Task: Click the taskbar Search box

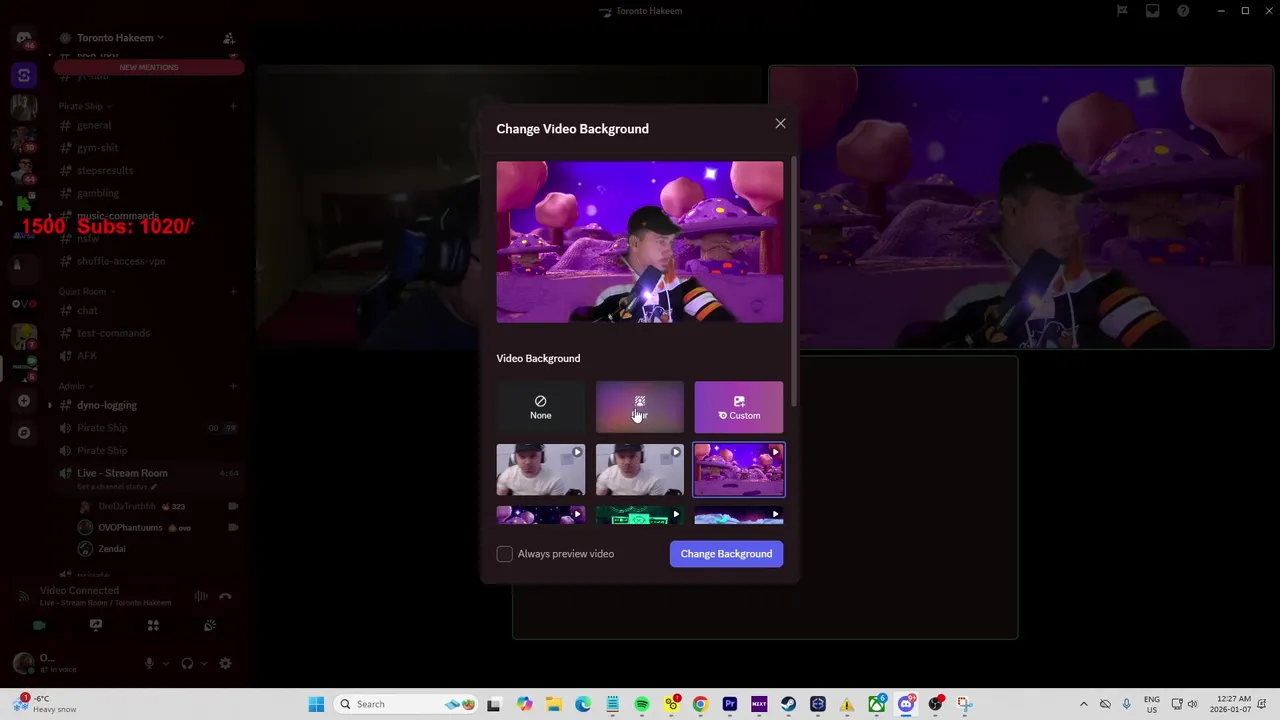Action: point(405,704)
